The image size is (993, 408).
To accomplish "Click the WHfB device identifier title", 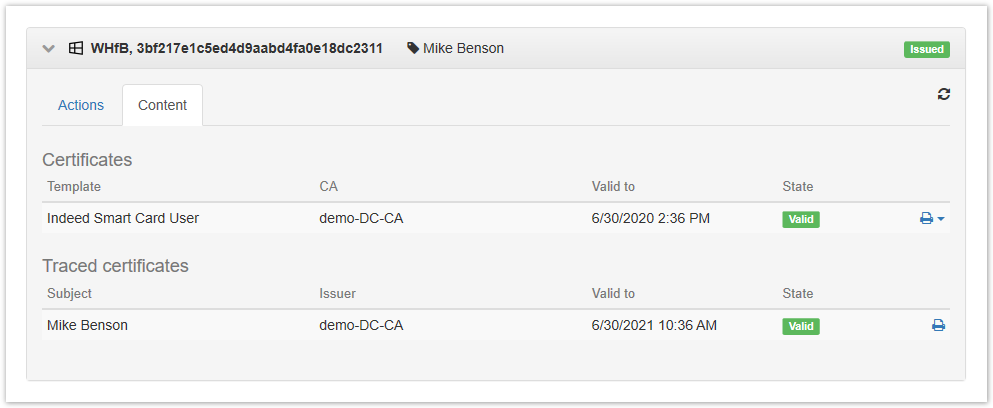I will click(237, 48).
